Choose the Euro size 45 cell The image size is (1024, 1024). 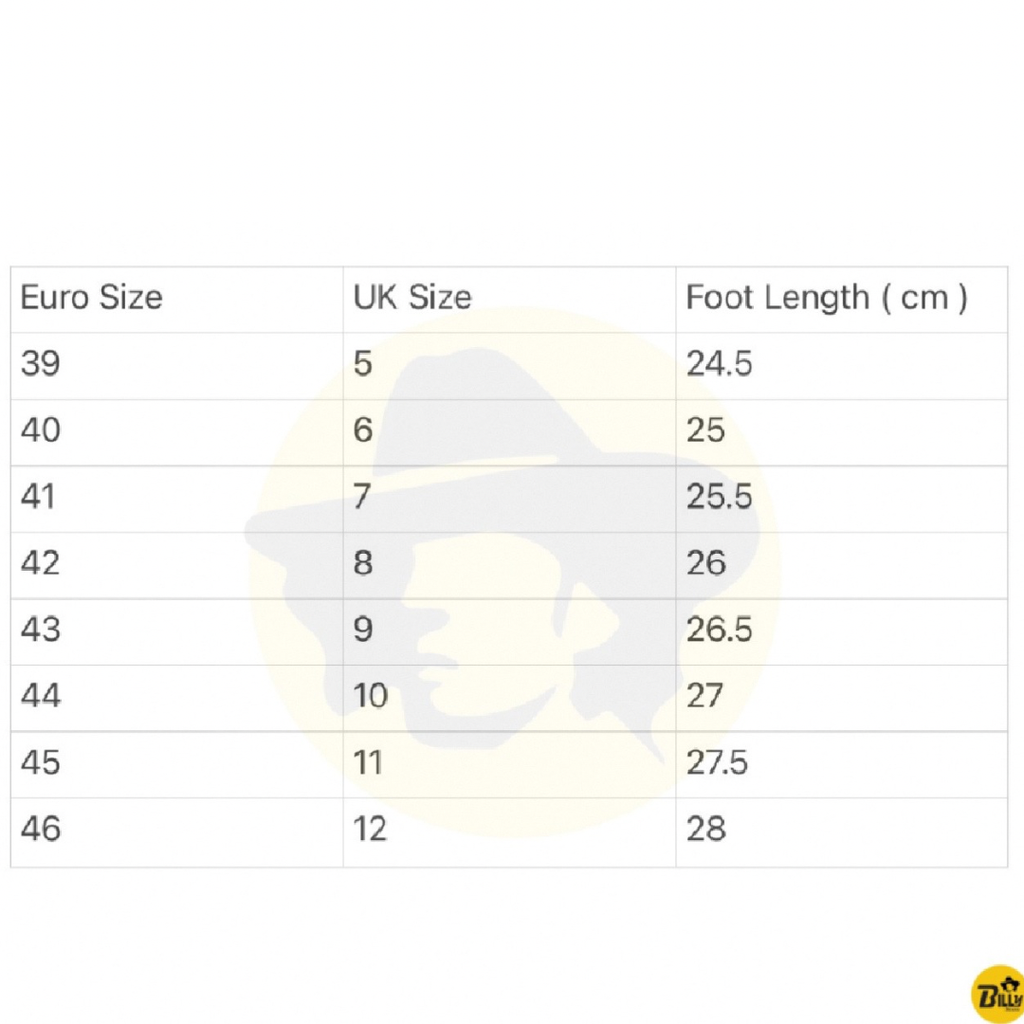41,763
